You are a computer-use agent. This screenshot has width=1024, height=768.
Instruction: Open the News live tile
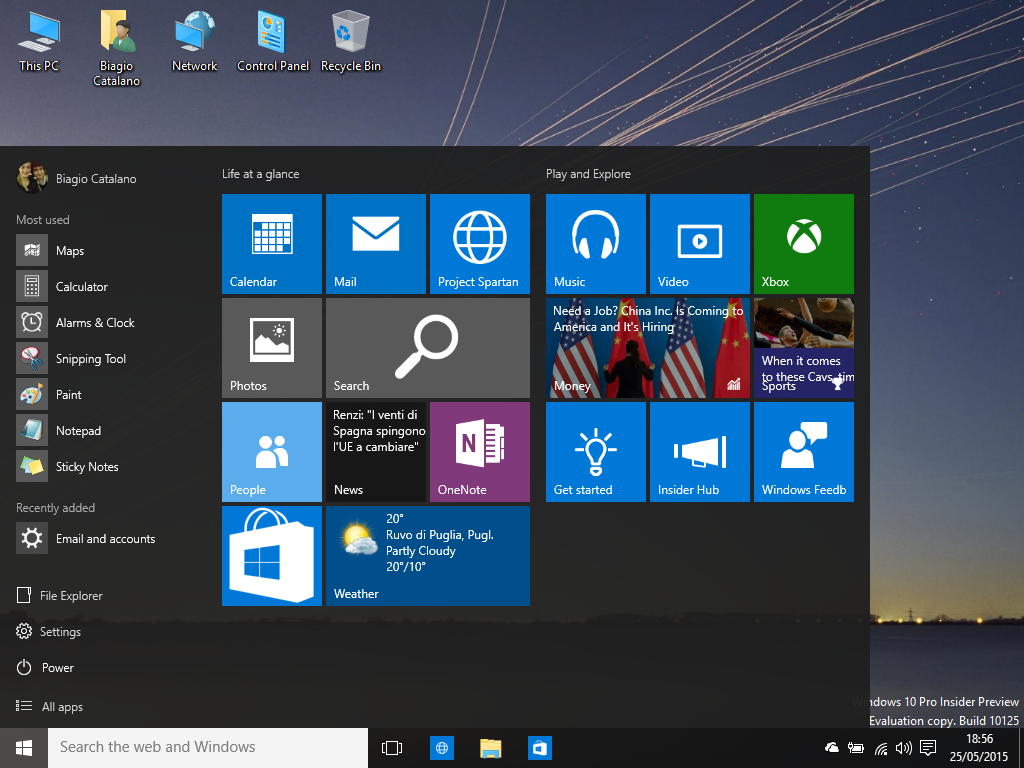376,451
